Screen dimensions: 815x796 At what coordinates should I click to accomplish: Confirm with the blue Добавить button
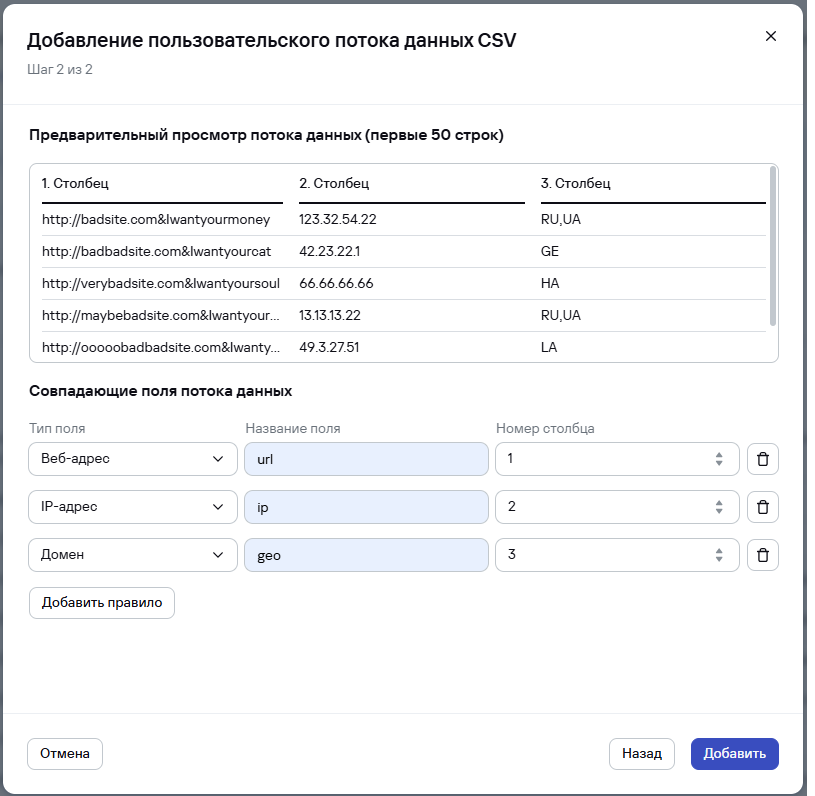coord(734,753)
